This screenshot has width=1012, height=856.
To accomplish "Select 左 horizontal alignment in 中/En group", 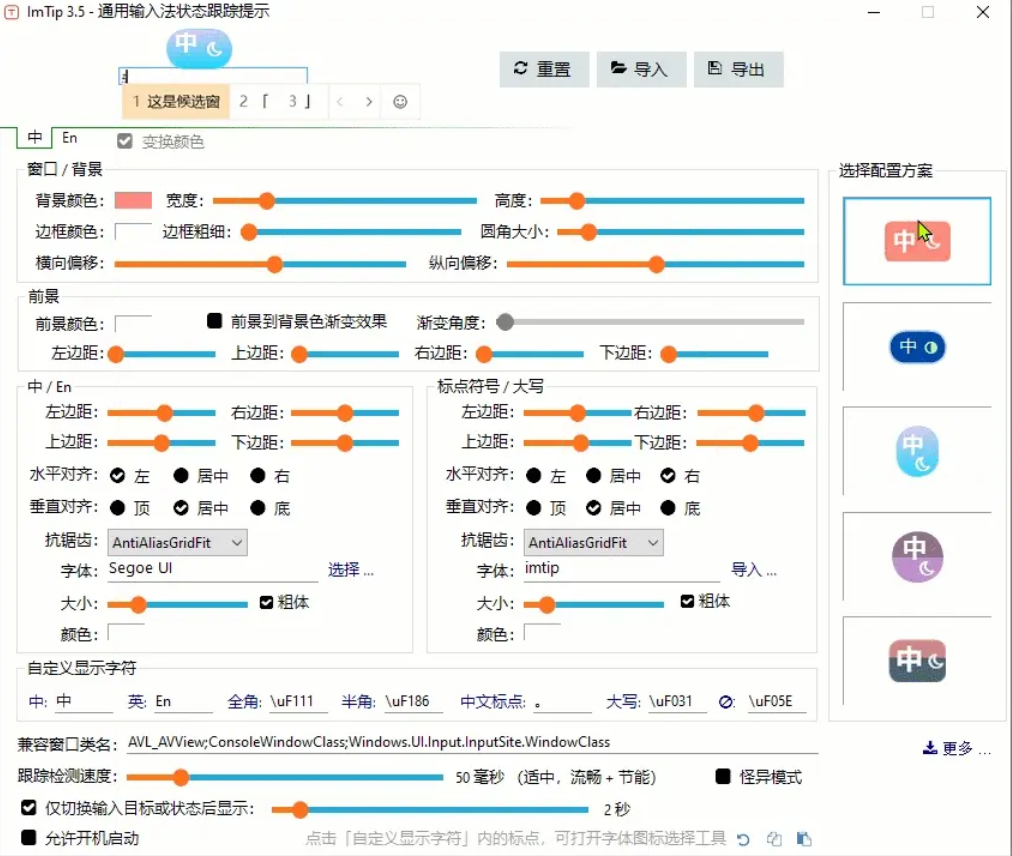I will click(117, 476).
